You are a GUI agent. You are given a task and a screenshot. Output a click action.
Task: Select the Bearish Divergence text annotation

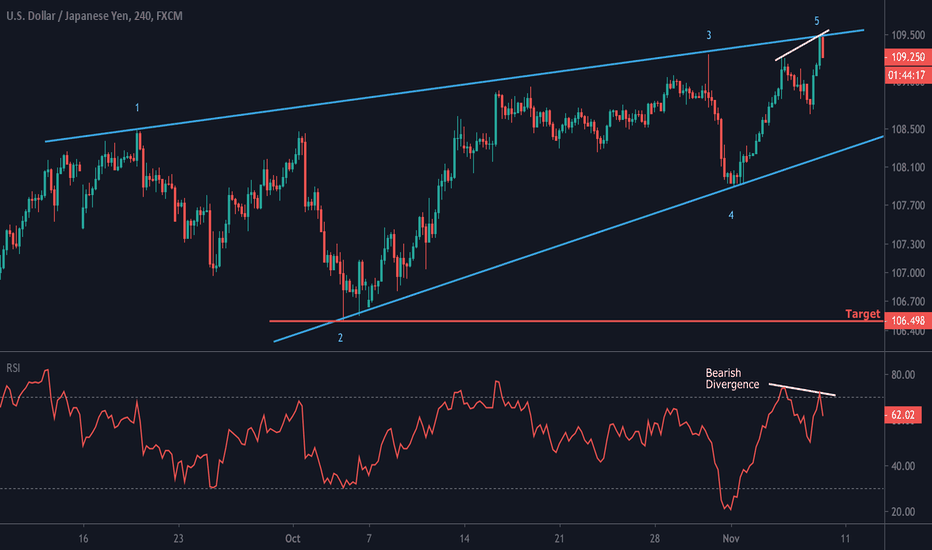(x=733, y=378)
